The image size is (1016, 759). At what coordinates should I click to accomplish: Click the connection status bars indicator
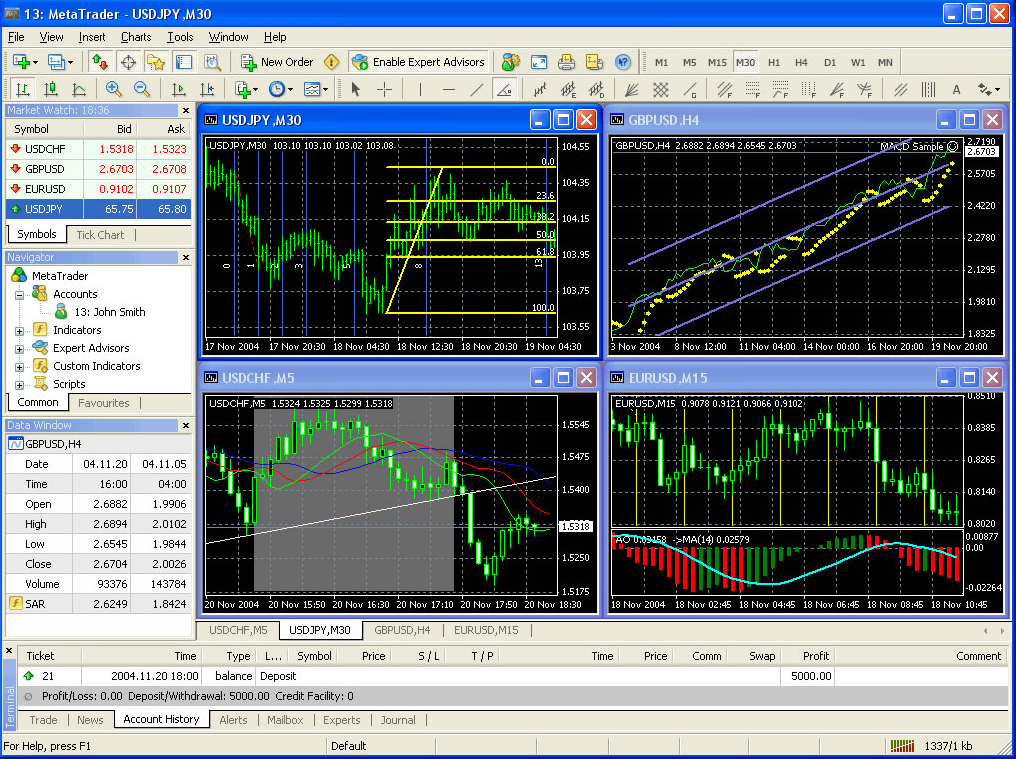[902, 746]
